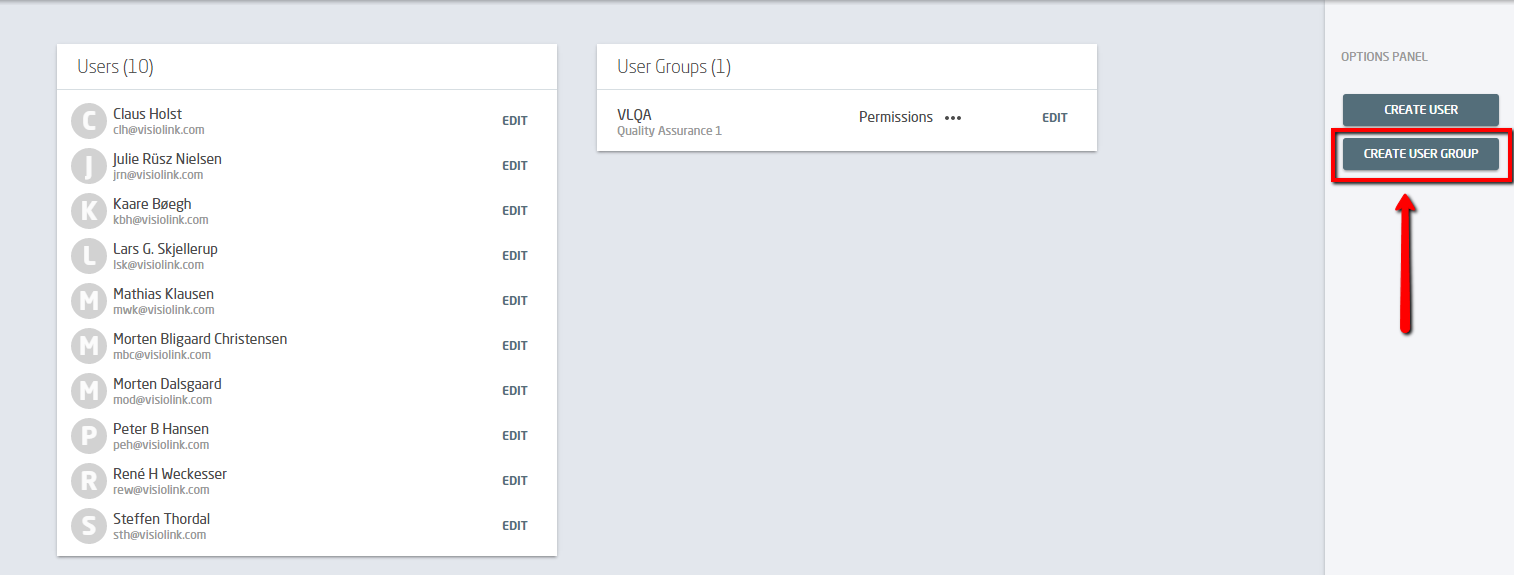Click Steffen Thordal's S avatar icon
1514x575 pixels.
pyautogui.click(x=89, y=526)
